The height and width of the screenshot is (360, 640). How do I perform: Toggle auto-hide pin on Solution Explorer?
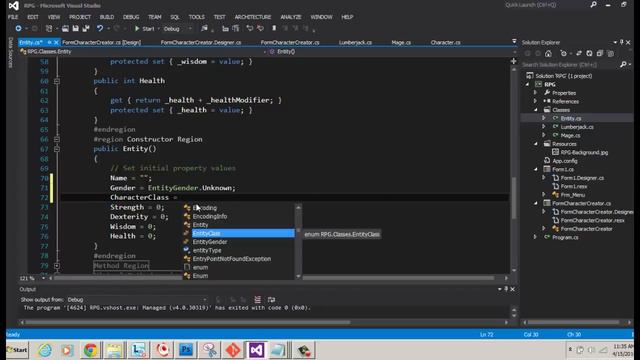[x=621, y=42]
